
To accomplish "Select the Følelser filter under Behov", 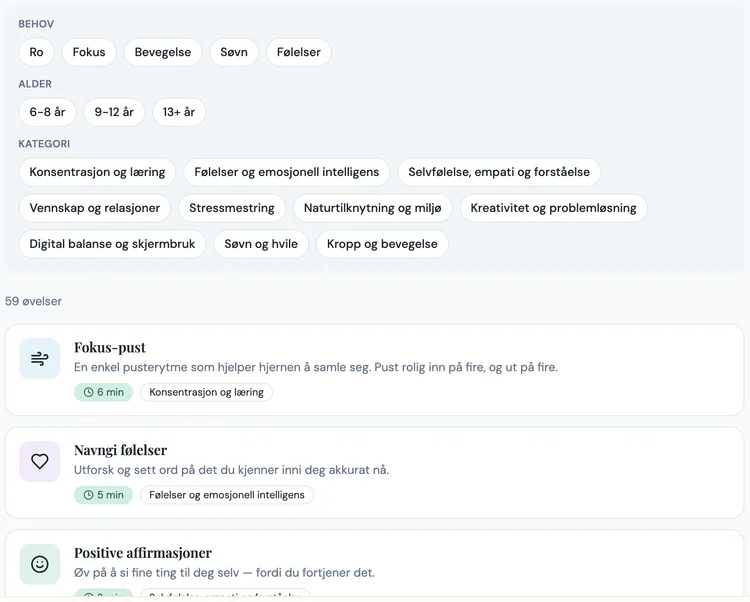I will 298,52.
